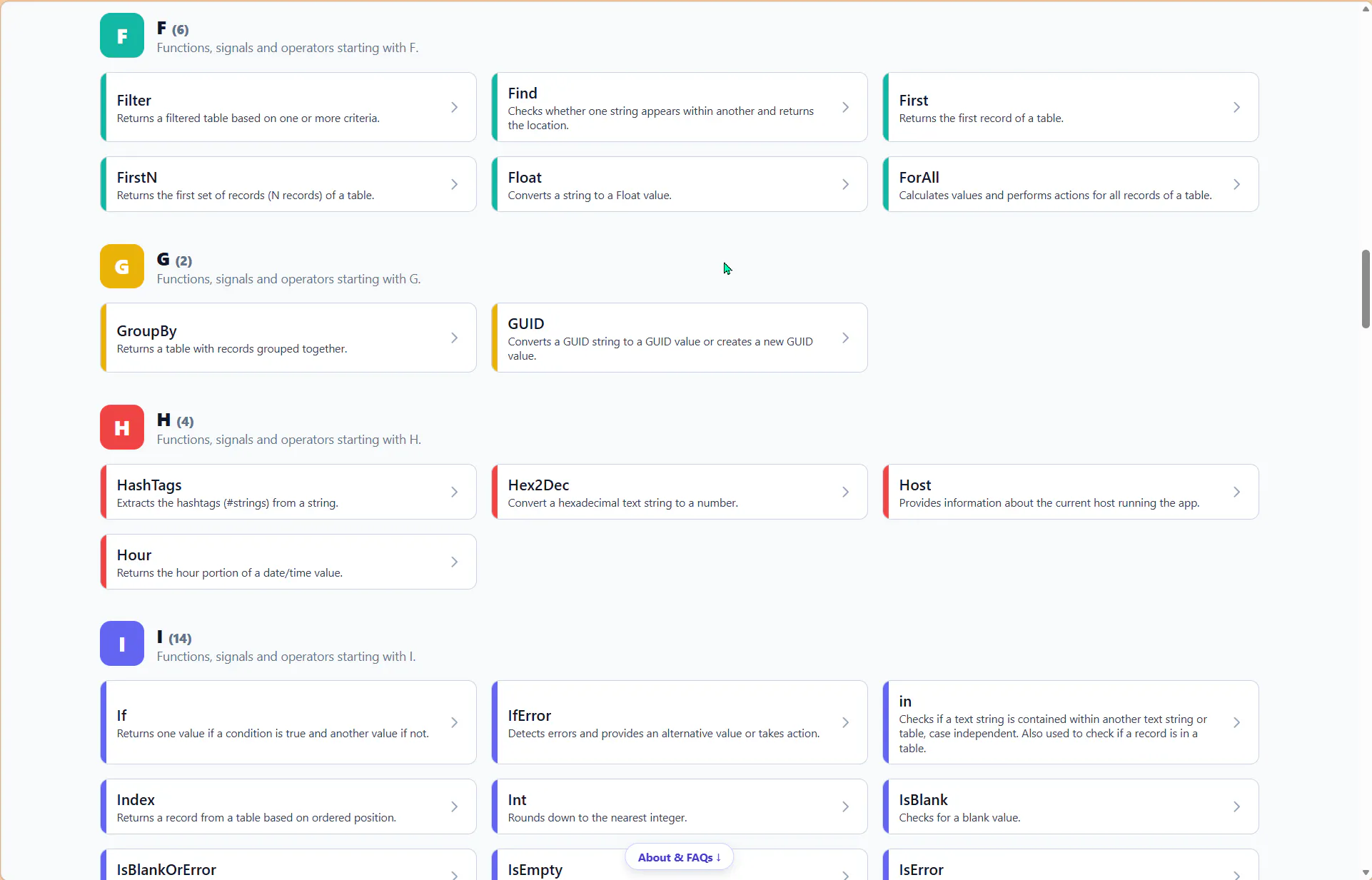Image resolution: width=1372 pixels, height=880 pixels.
Task: Click the red H section letter icon
Action: point(122,428)
